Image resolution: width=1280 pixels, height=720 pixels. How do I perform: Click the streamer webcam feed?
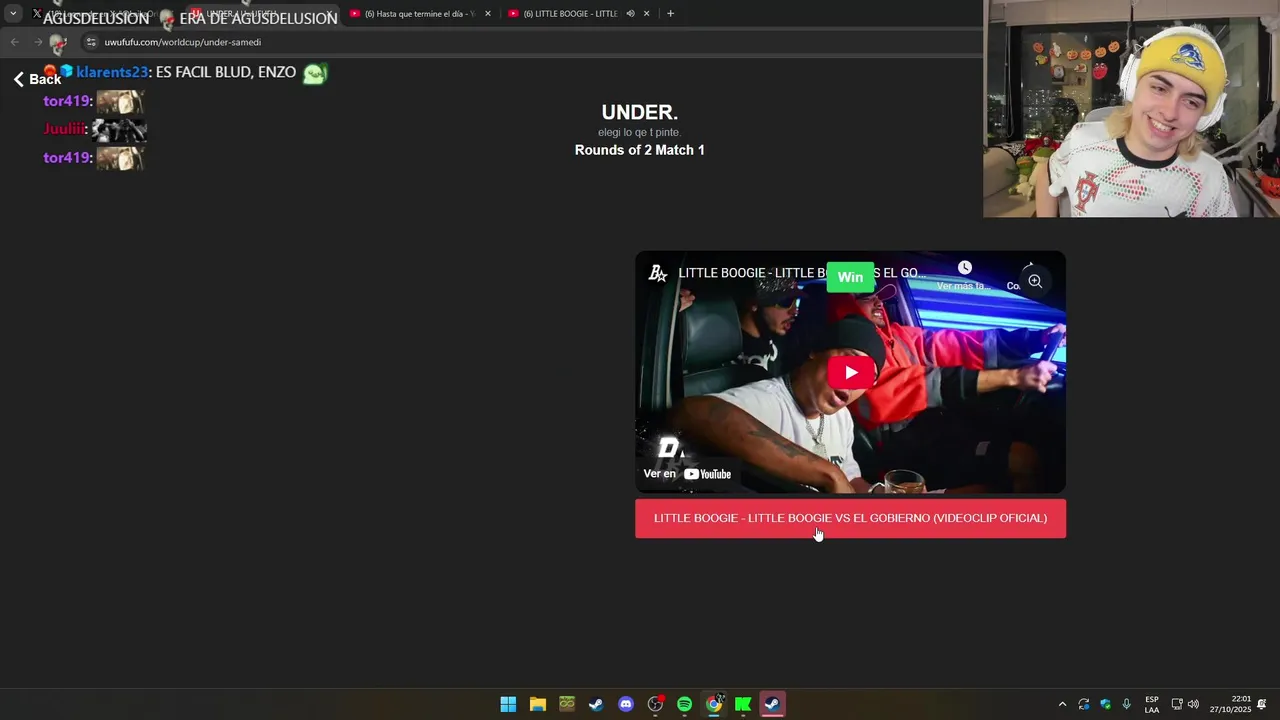pyautogui.click(x=1131, y=109)
